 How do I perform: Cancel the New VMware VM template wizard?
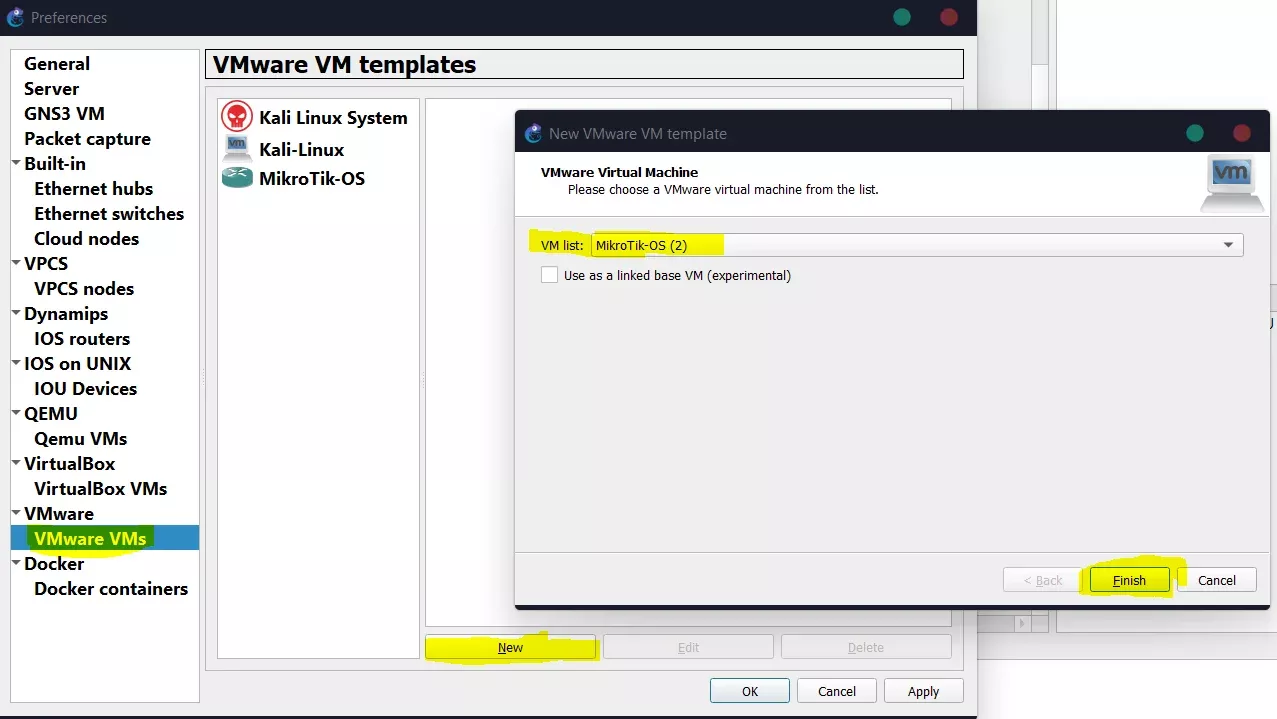(1217, 580)
